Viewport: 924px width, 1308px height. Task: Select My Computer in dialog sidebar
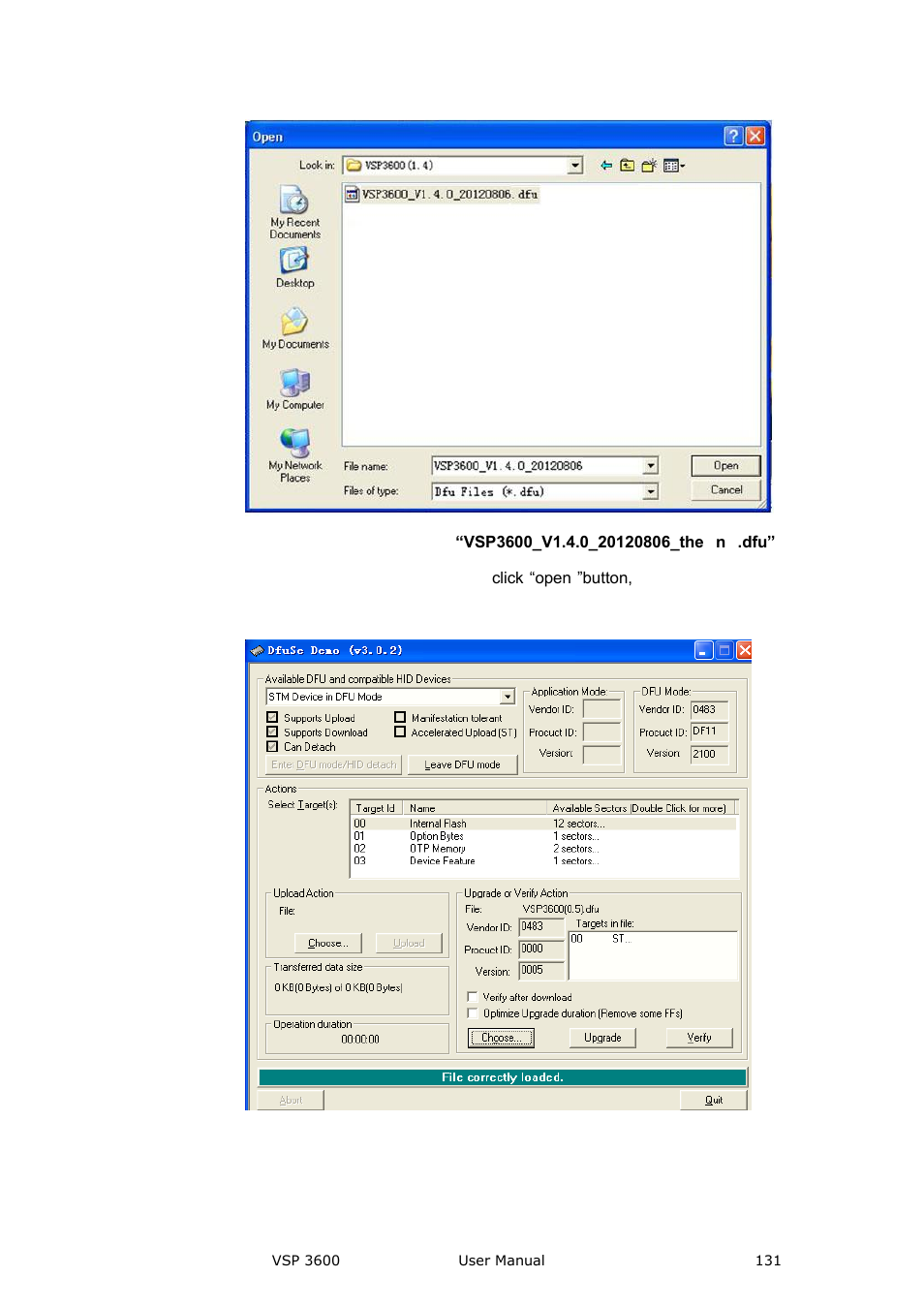(295, 389)
